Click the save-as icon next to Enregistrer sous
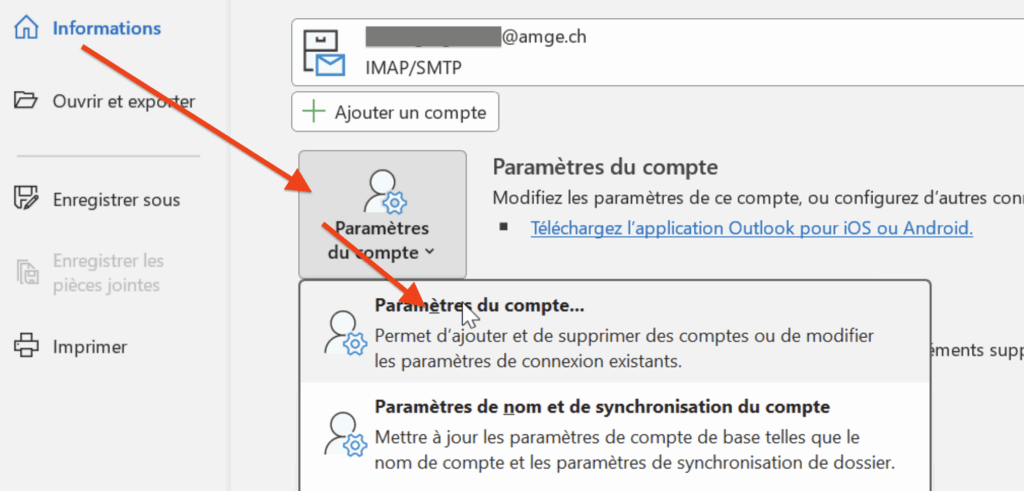Viewport: 1024px width, 491px height. click(x=26, y=199)
